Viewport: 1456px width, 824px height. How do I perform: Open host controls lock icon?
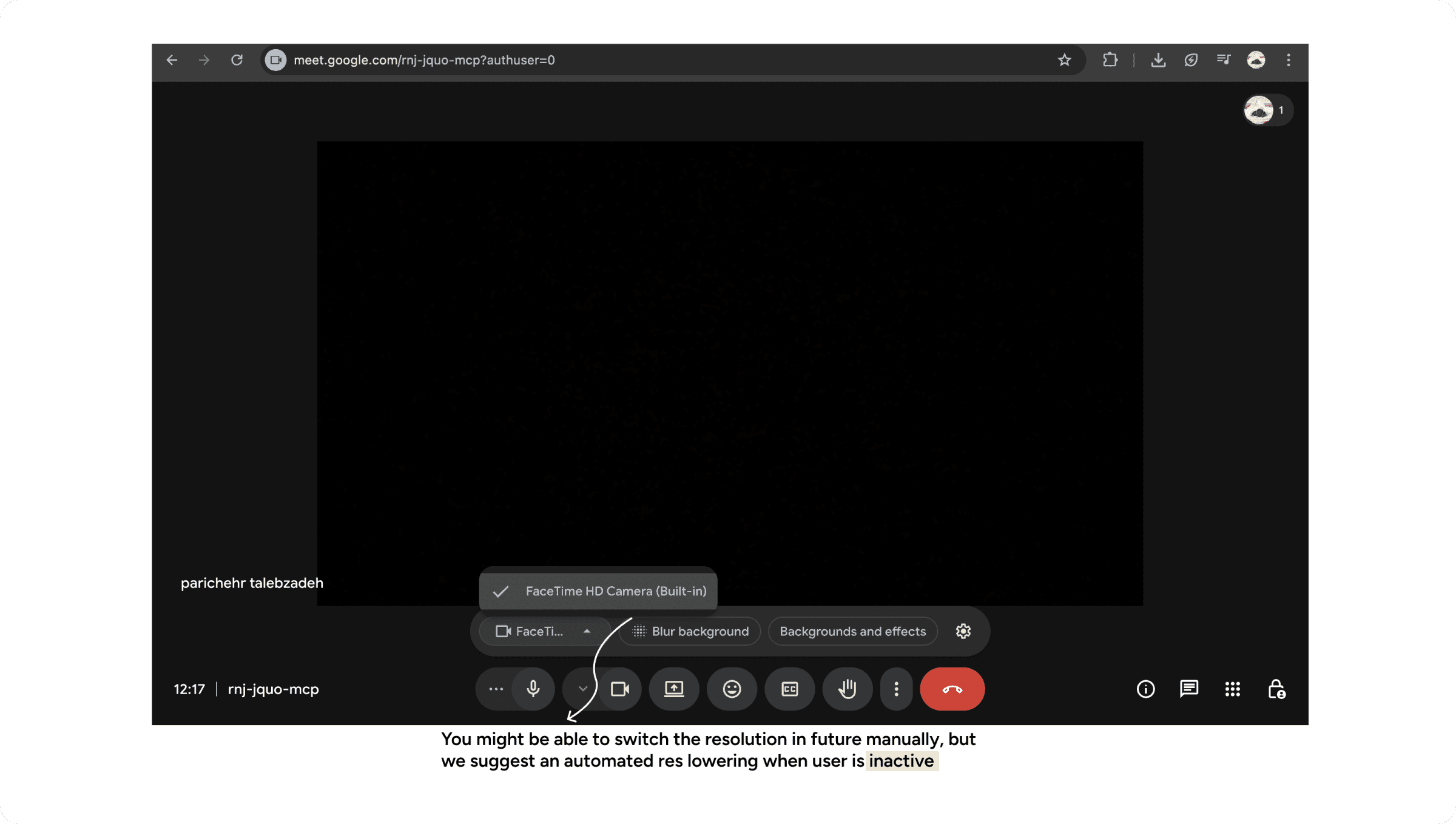coord(1276,689)
